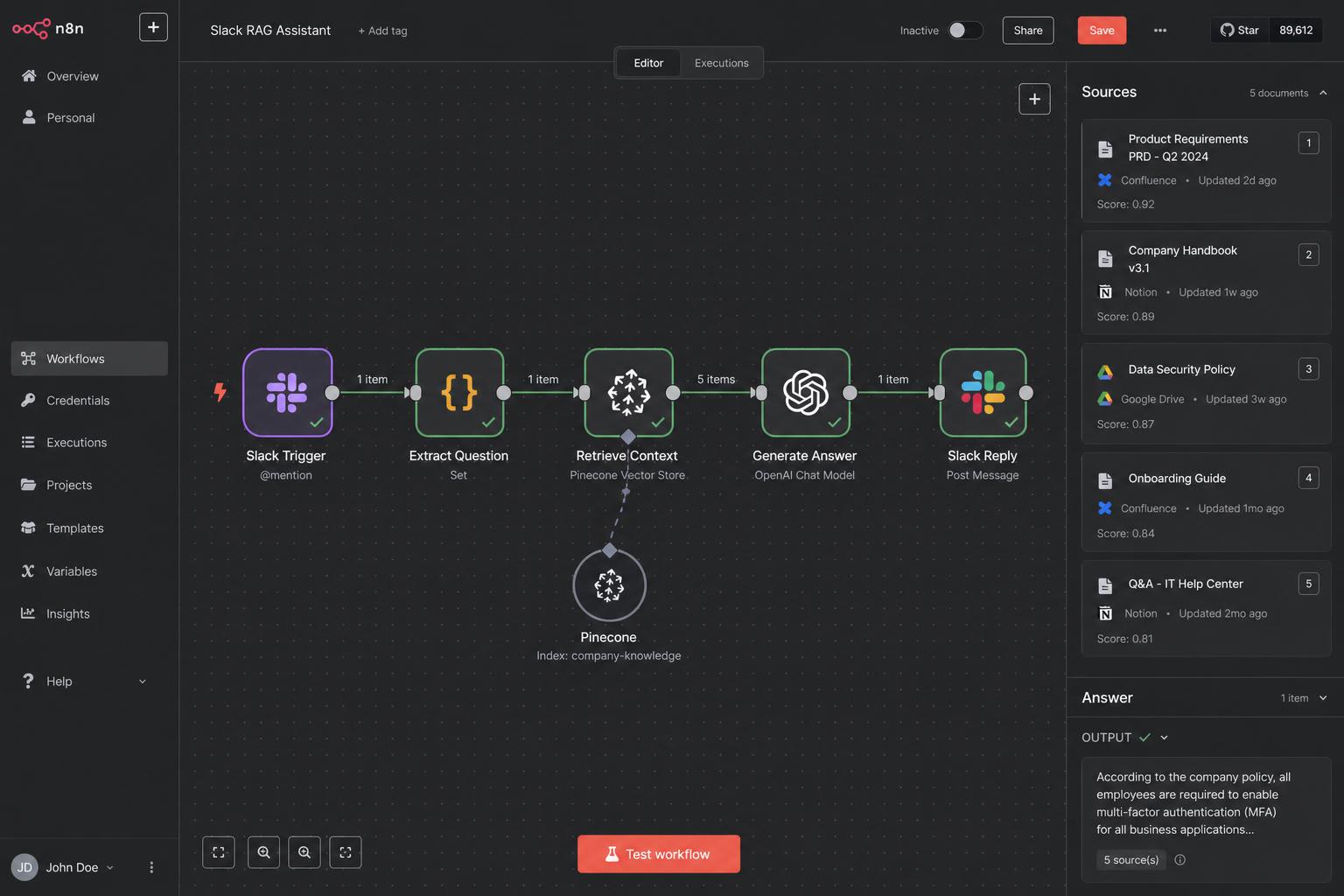Open the Product Requirements PRD source card

point(1206,171)
